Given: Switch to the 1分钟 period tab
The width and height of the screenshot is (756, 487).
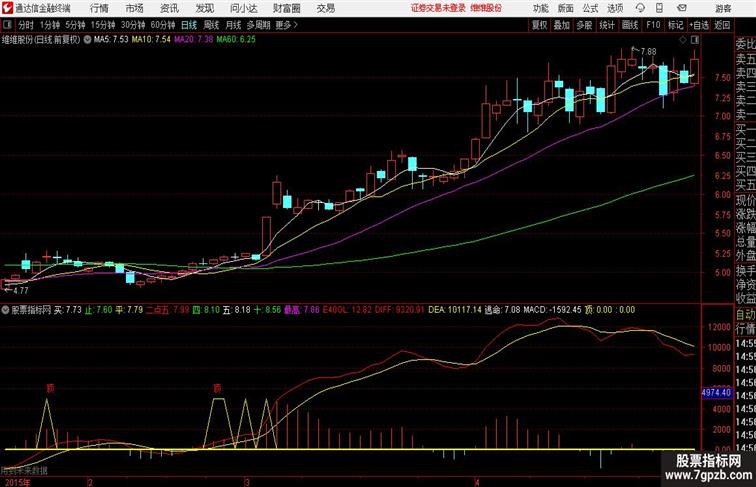Looking at the screenshot, I should [50, 25].
